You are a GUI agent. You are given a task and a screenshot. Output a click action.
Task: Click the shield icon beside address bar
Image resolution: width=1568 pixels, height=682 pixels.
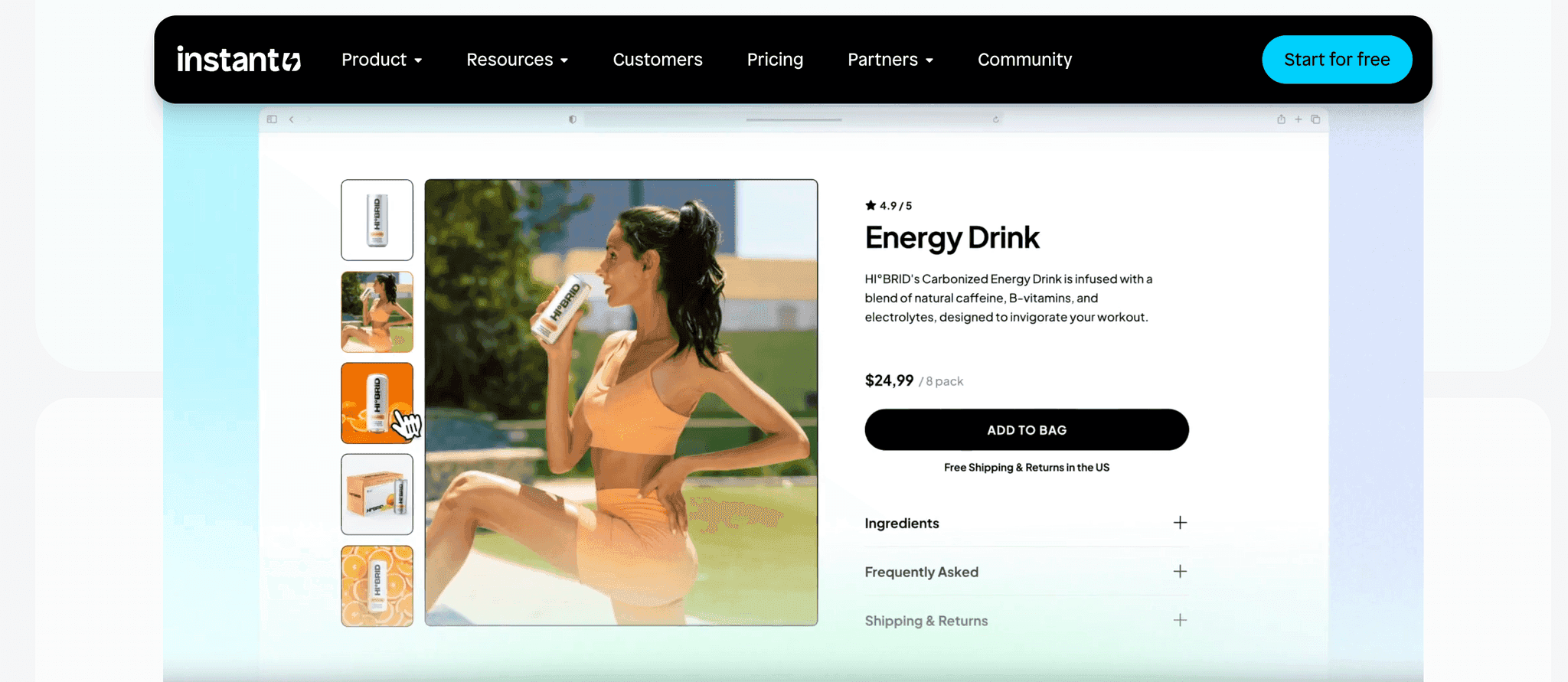(572, 119)
